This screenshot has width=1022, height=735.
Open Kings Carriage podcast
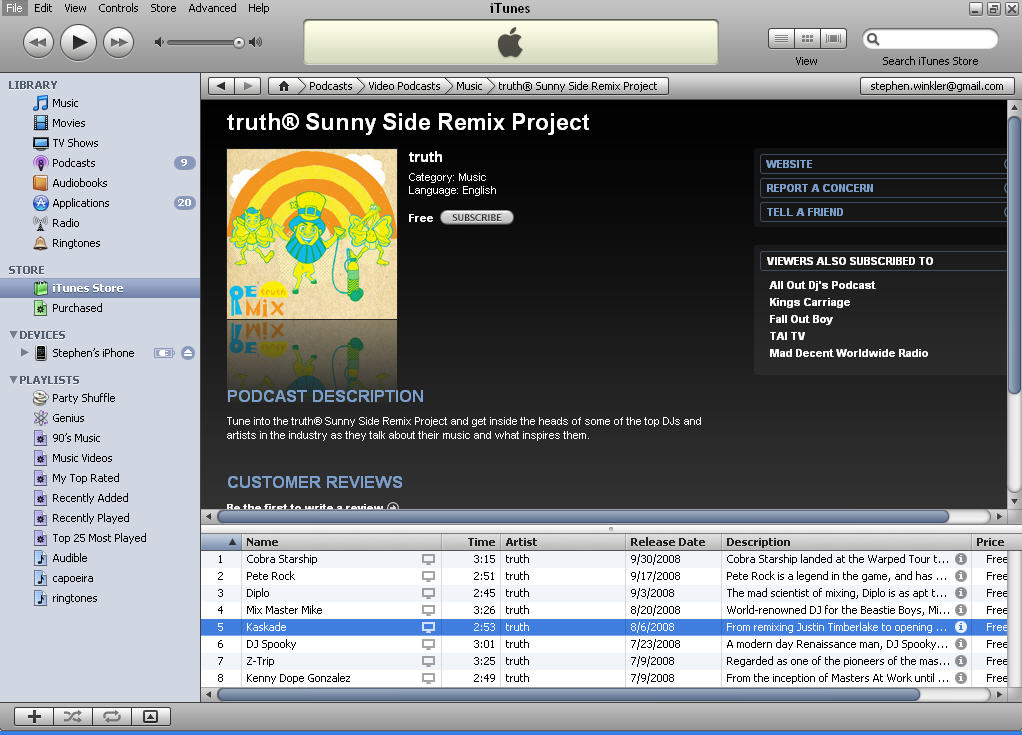810,302
